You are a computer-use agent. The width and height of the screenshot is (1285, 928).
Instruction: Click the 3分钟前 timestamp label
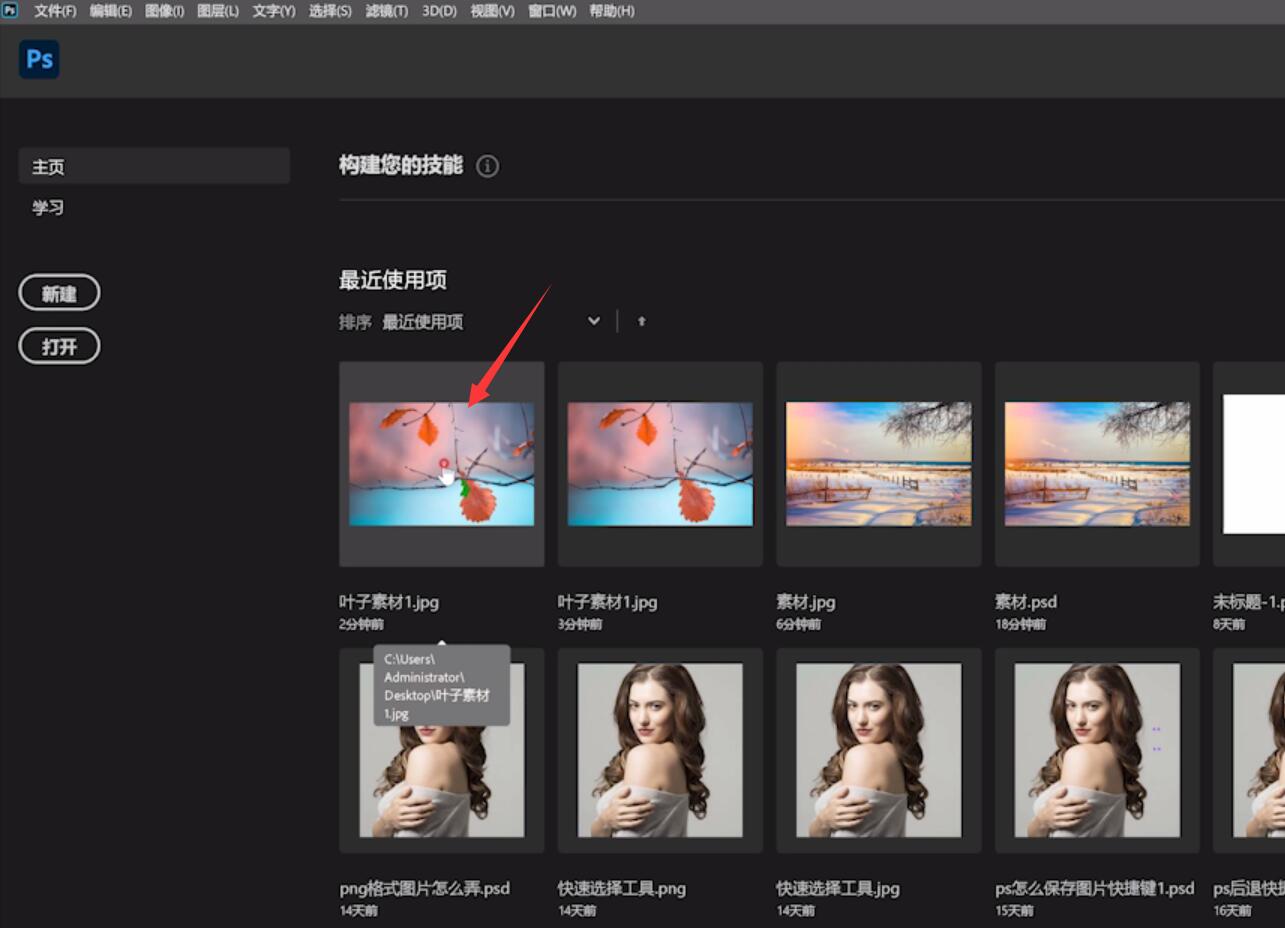tap(580, 624)
